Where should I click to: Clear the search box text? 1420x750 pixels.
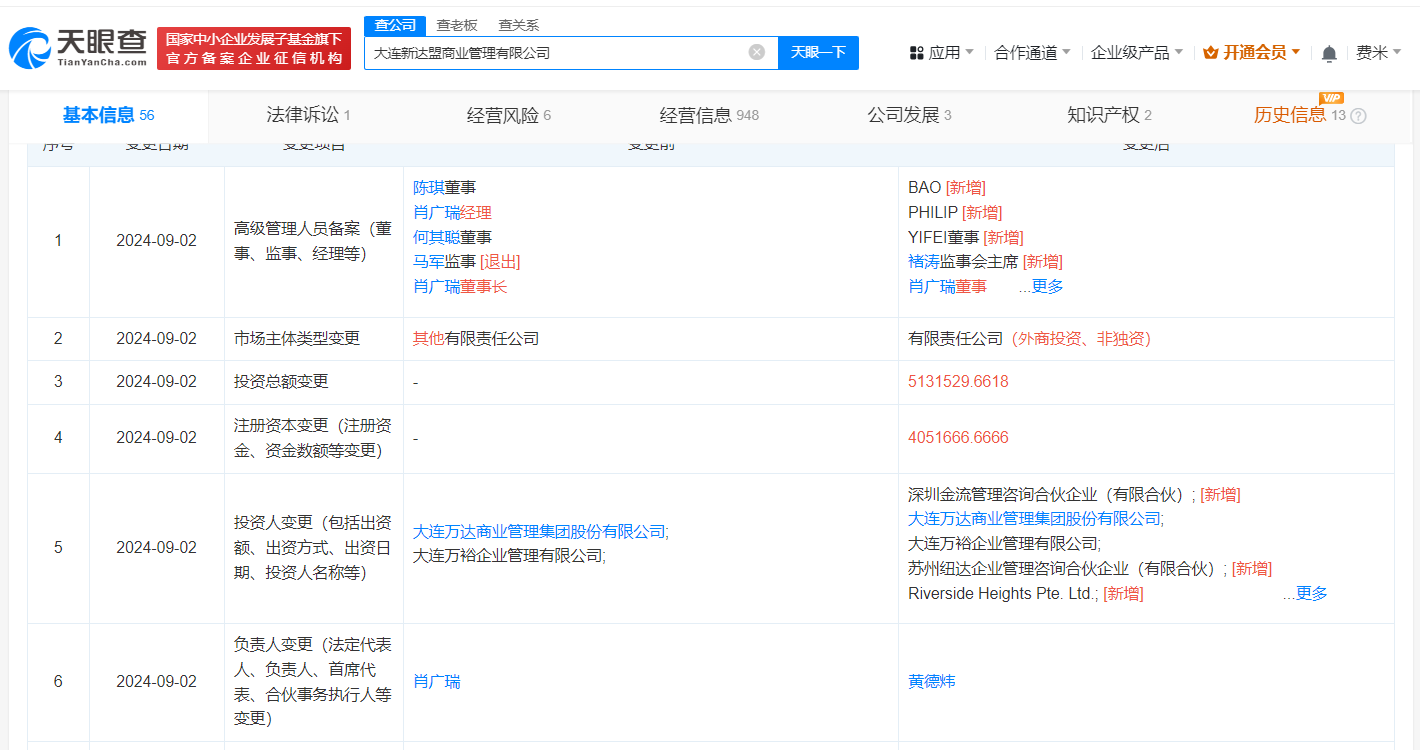(x=757, y=52)
